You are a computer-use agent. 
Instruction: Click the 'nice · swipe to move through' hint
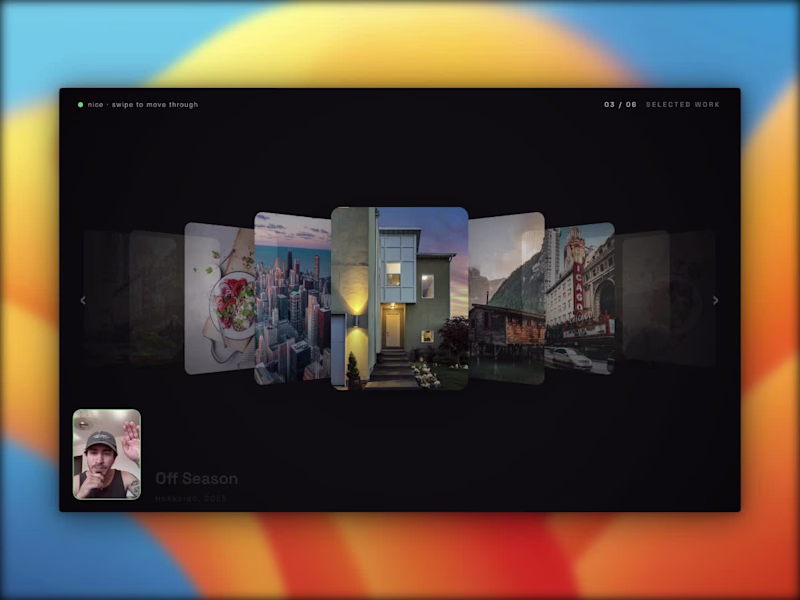(143, 105)
